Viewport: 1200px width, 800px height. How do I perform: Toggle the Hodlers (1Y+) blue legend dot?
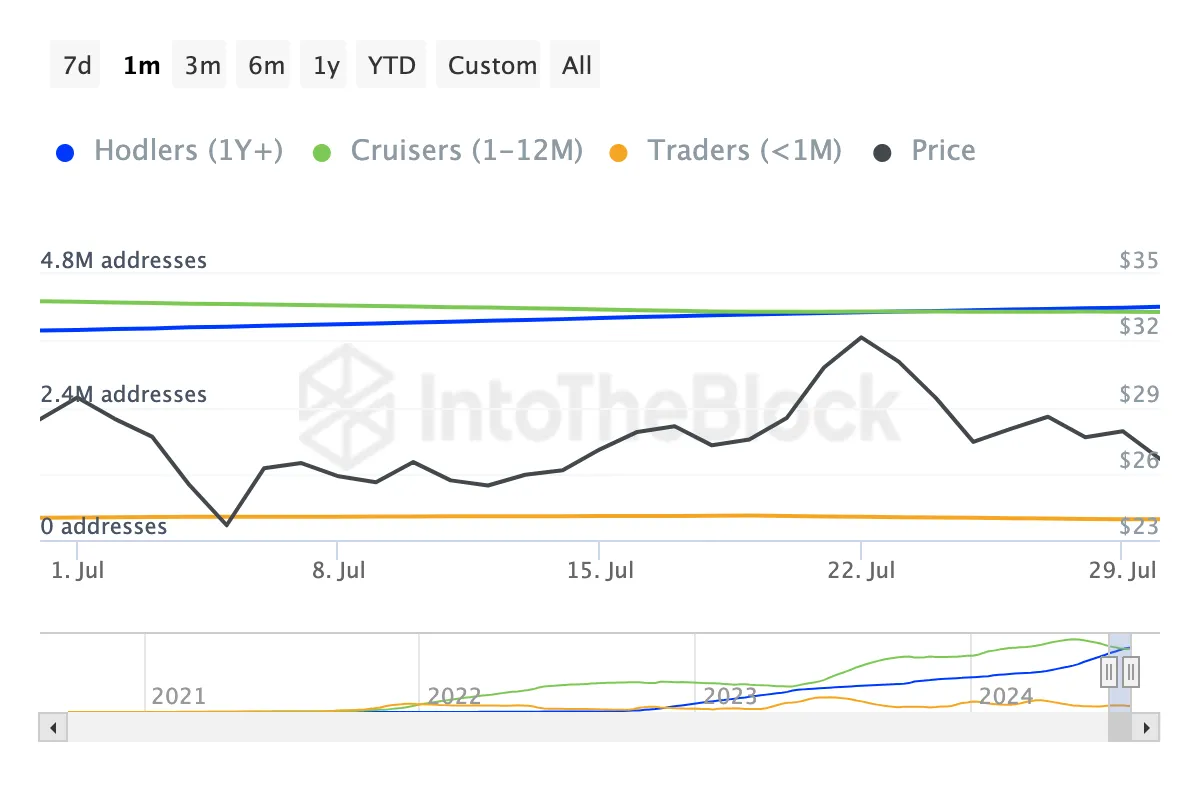coord(65,153)
